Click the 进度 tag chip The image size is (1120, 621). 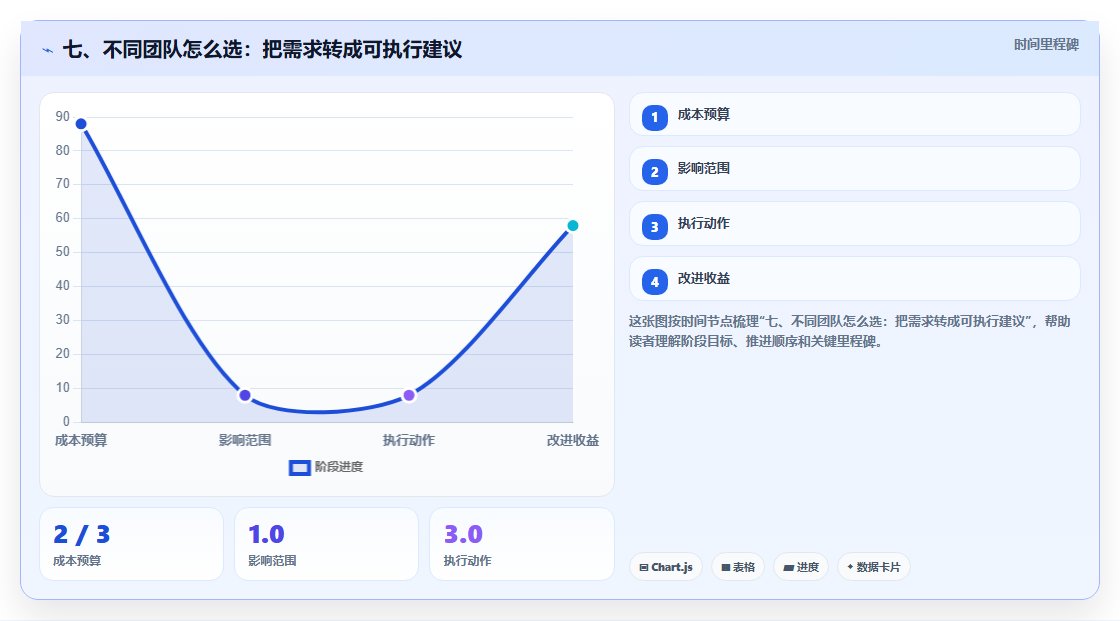coord(801,567)
